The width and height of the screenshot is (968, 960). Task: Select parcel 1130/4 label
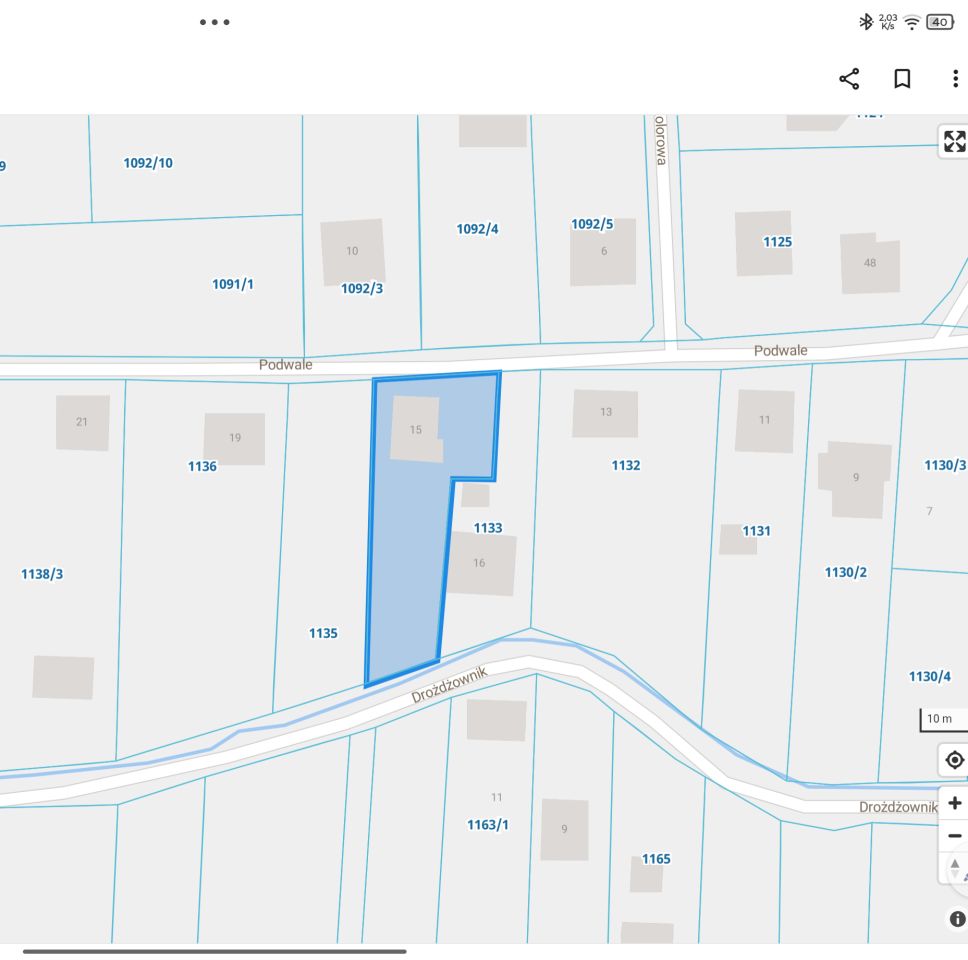(929, 677)
